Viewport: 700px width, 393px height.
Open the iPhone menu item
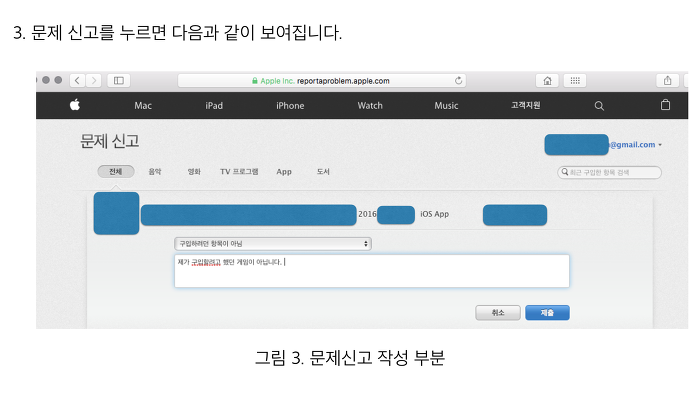pos(290,106)
